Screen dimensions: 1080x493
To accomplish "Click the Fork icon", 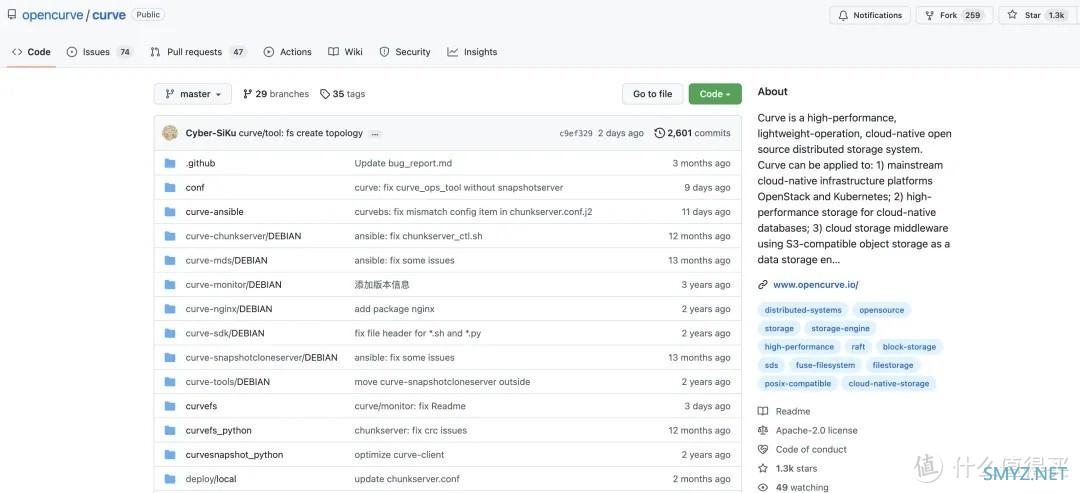I will point(930,15).
